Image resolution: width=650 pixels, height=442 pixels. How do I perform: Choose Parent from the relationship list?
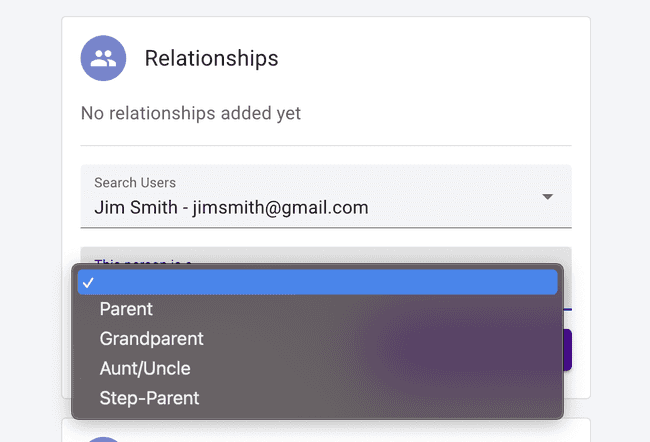(x=126, y=310)
